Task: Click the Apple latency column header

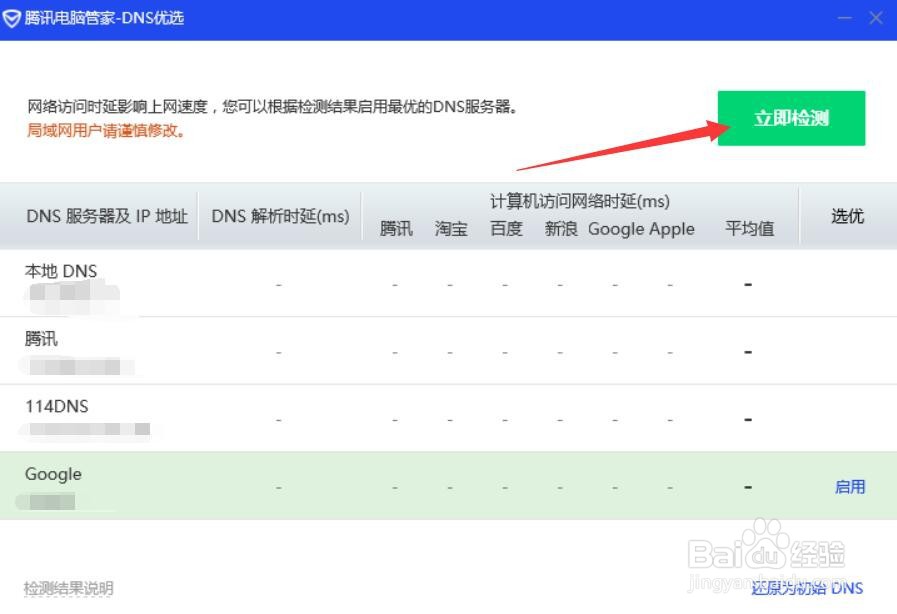Action: (x=672, y=229)
